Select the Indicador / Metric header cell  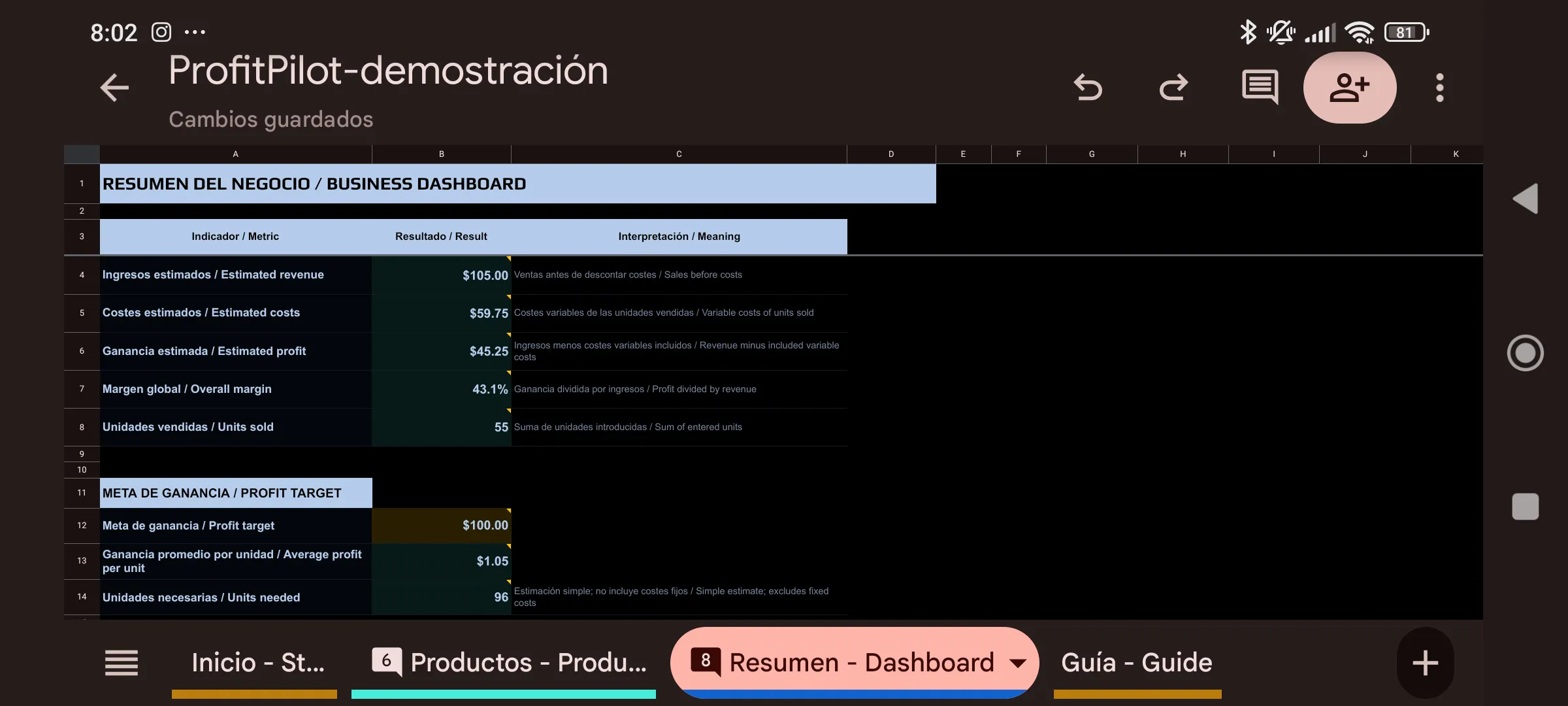tap(236, 237)
